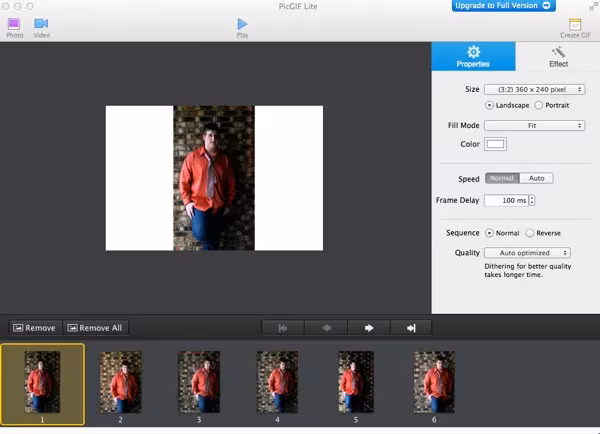
Task: Click the Remove button
Action: pos(35,328)
